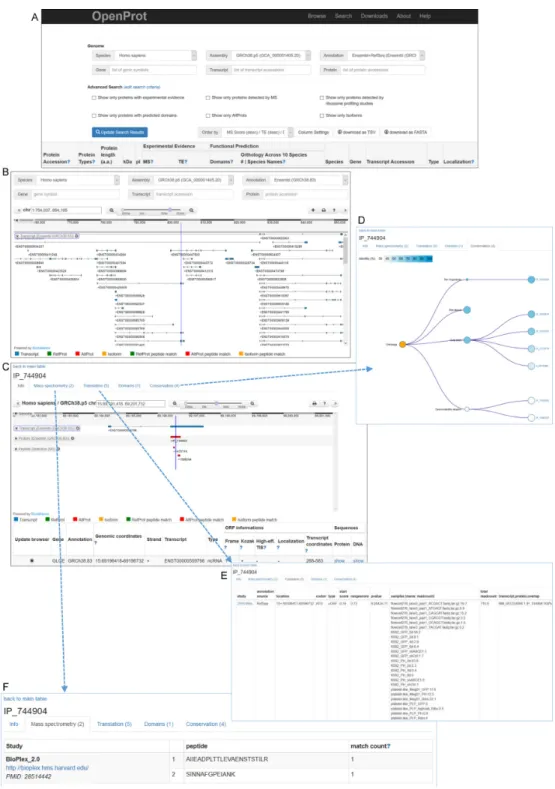The height and width of the screenshot is (789, 555).
Task: Enable Show only proteins with experimental evidence
Action: pyautogui.click(x=94, y=98)
